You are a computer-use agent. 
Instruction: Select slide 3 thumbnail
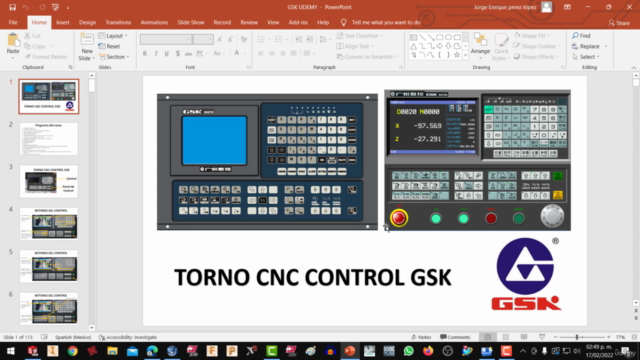pos(49,181)
